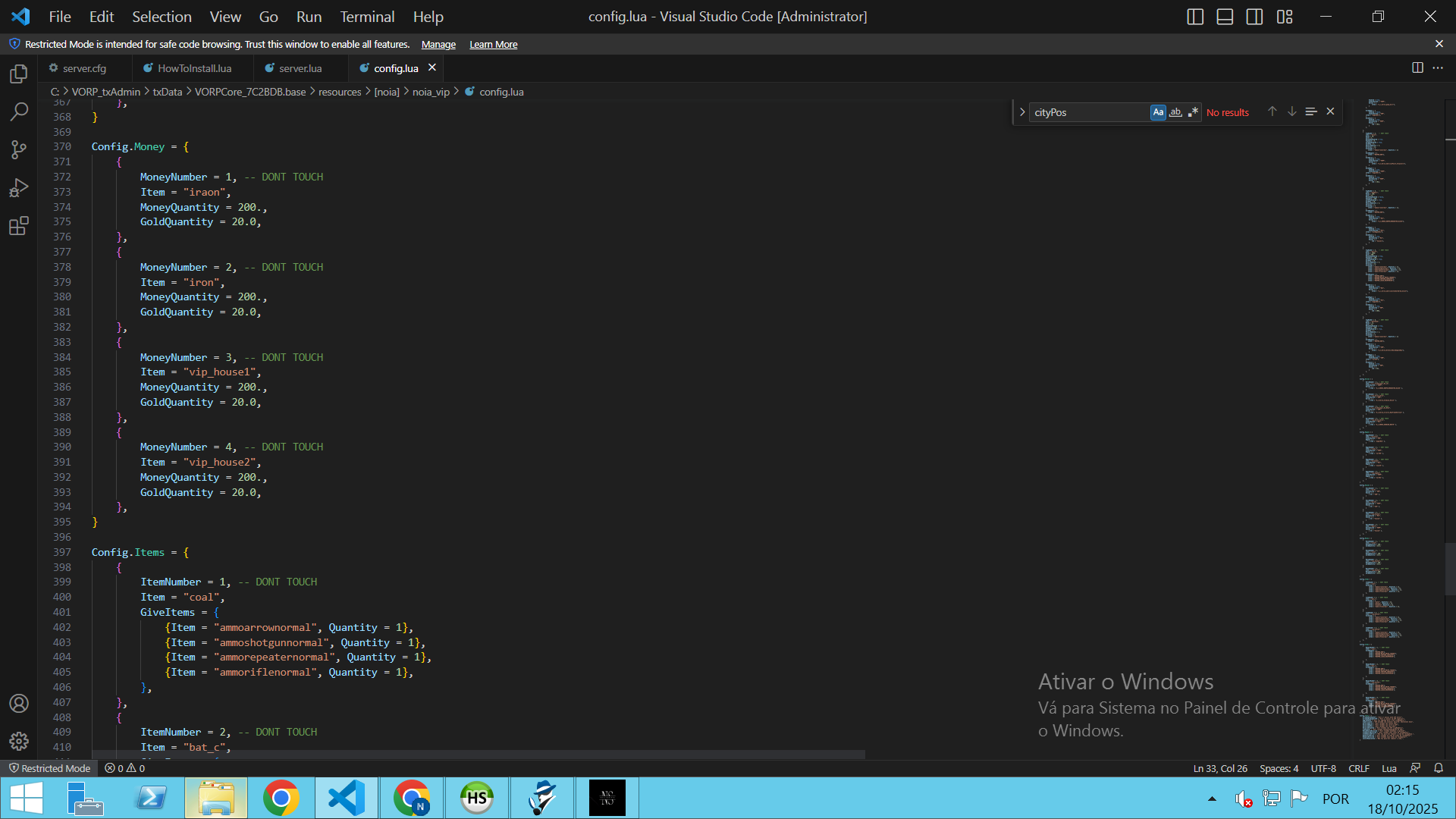Open the editor More Actions ellipsis menu
1456x819 pixels.
[1438, 67]
